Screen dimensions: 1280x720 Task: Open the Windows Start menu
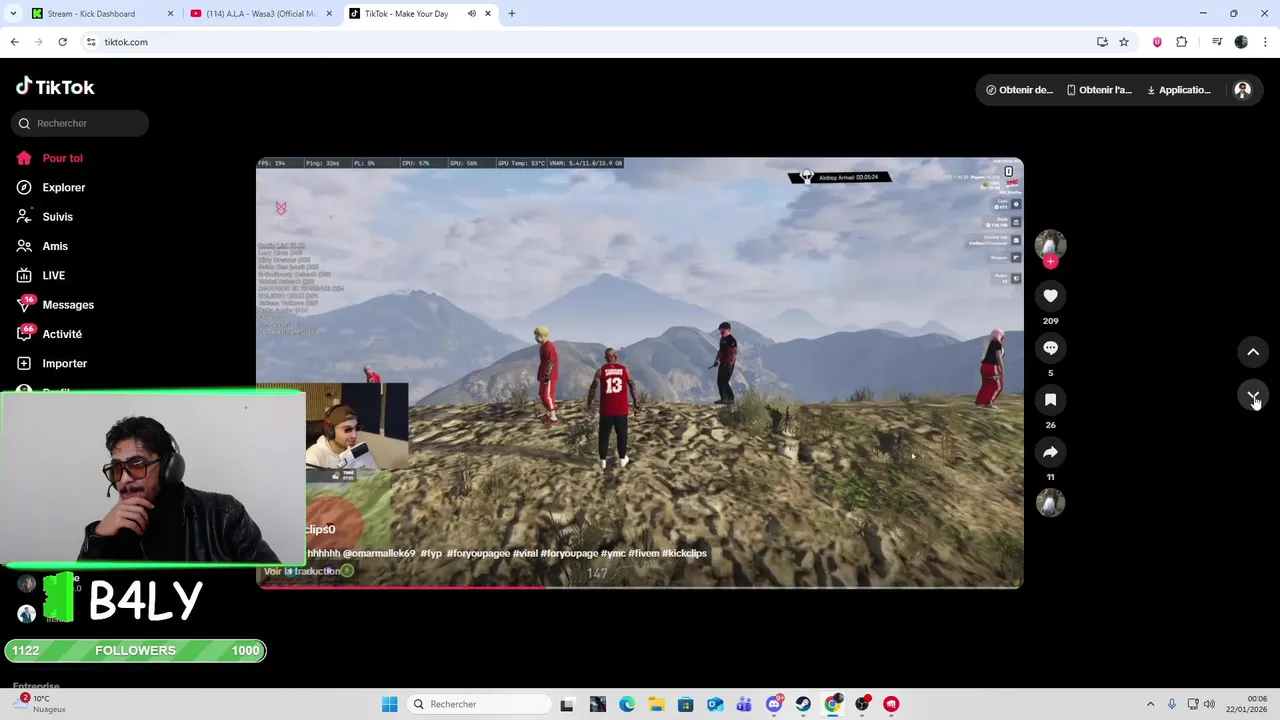[389, 704]
